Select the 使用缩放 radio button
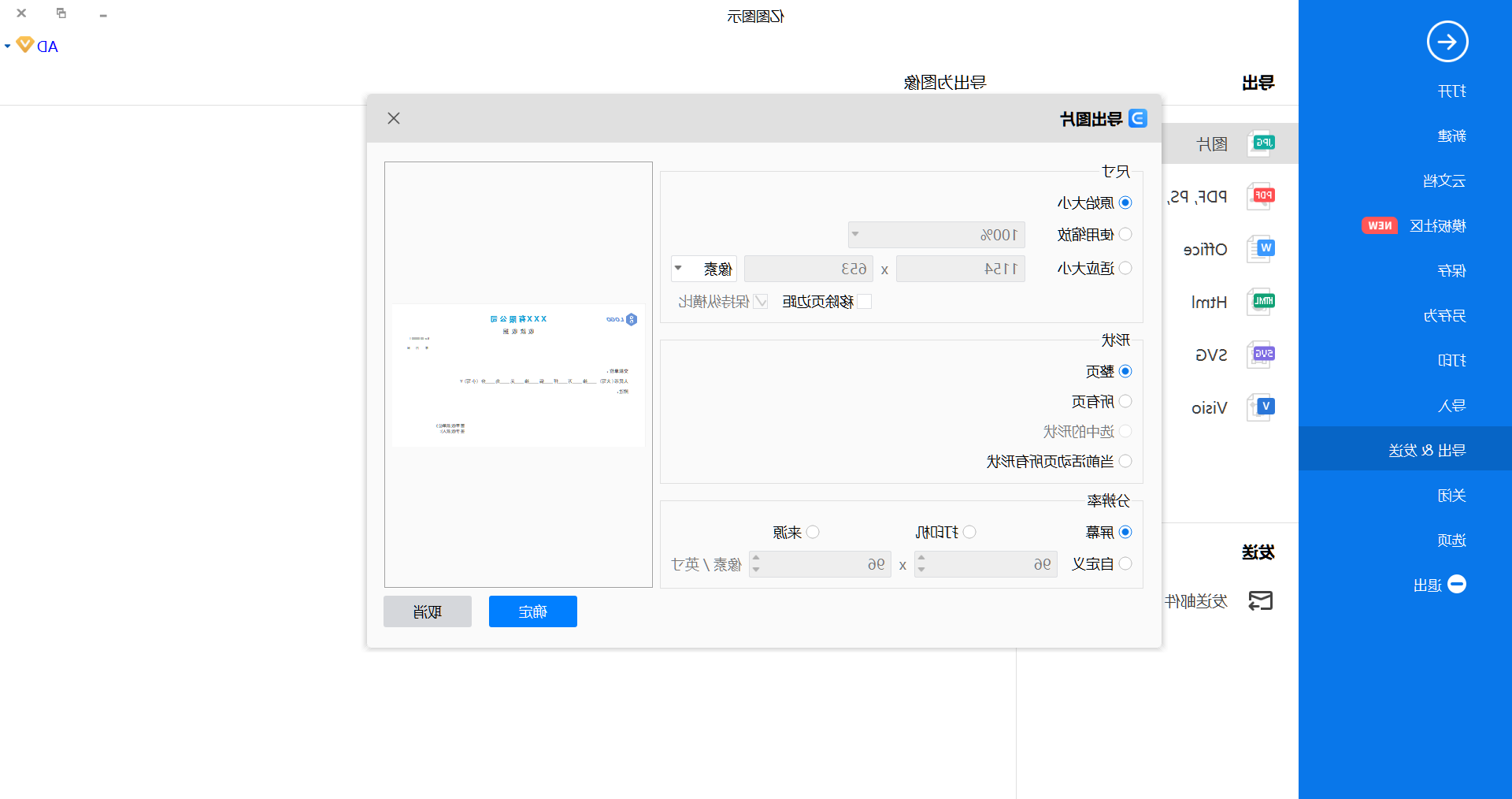 pyautogui.click(x=1125, y=234)
